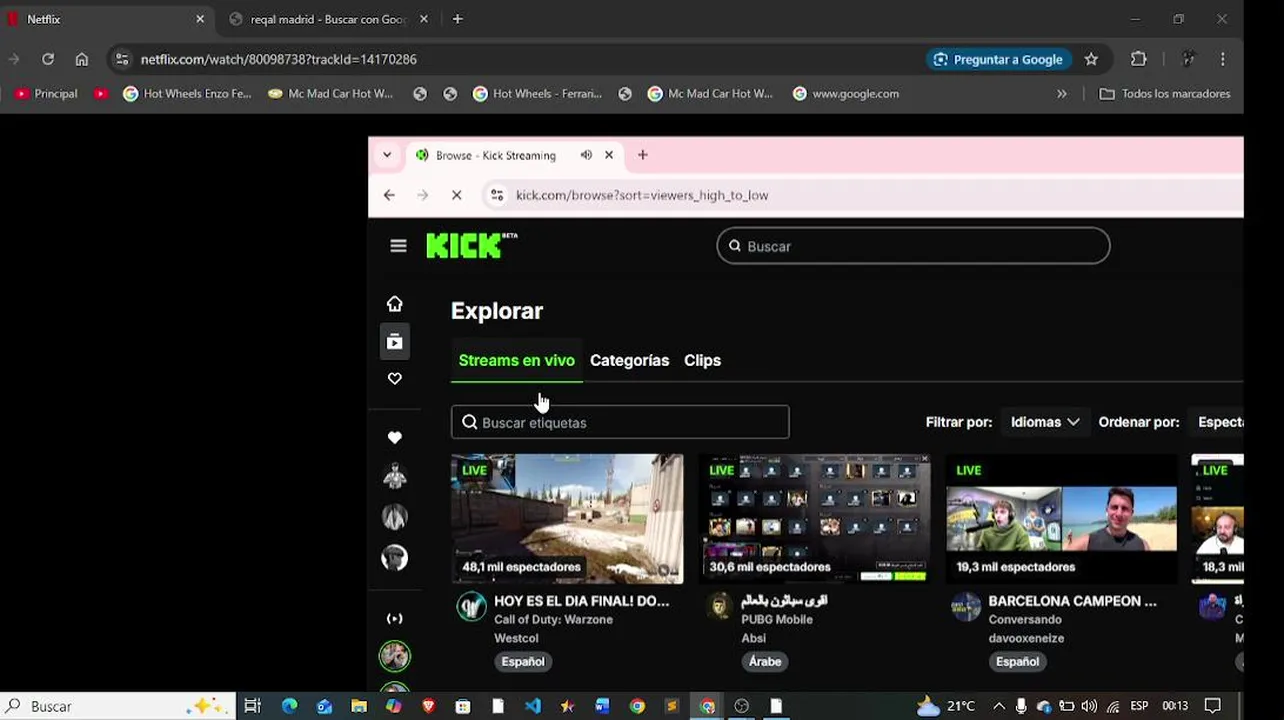Open new tab in the Netflix window
This screenshot has height=720, width=1284.
coord(457,19)
